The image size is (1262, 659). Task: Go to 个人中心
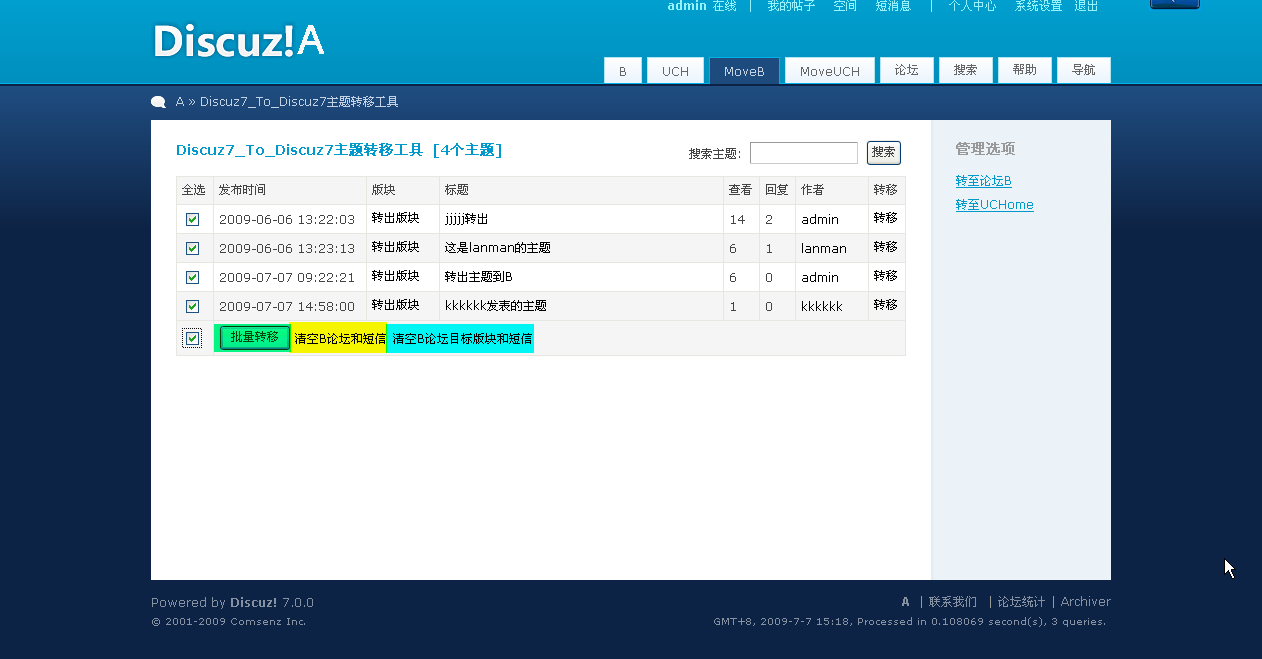[972, 6]
